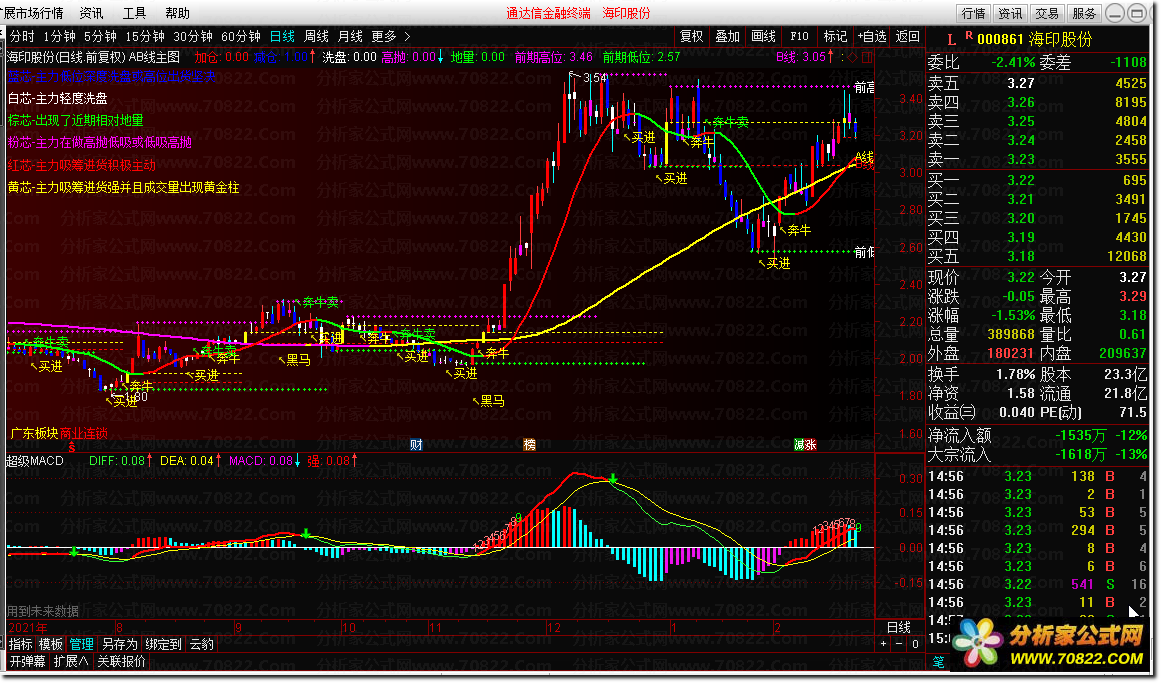Click the 净流入额 value -1535万

pos(1081,436)
